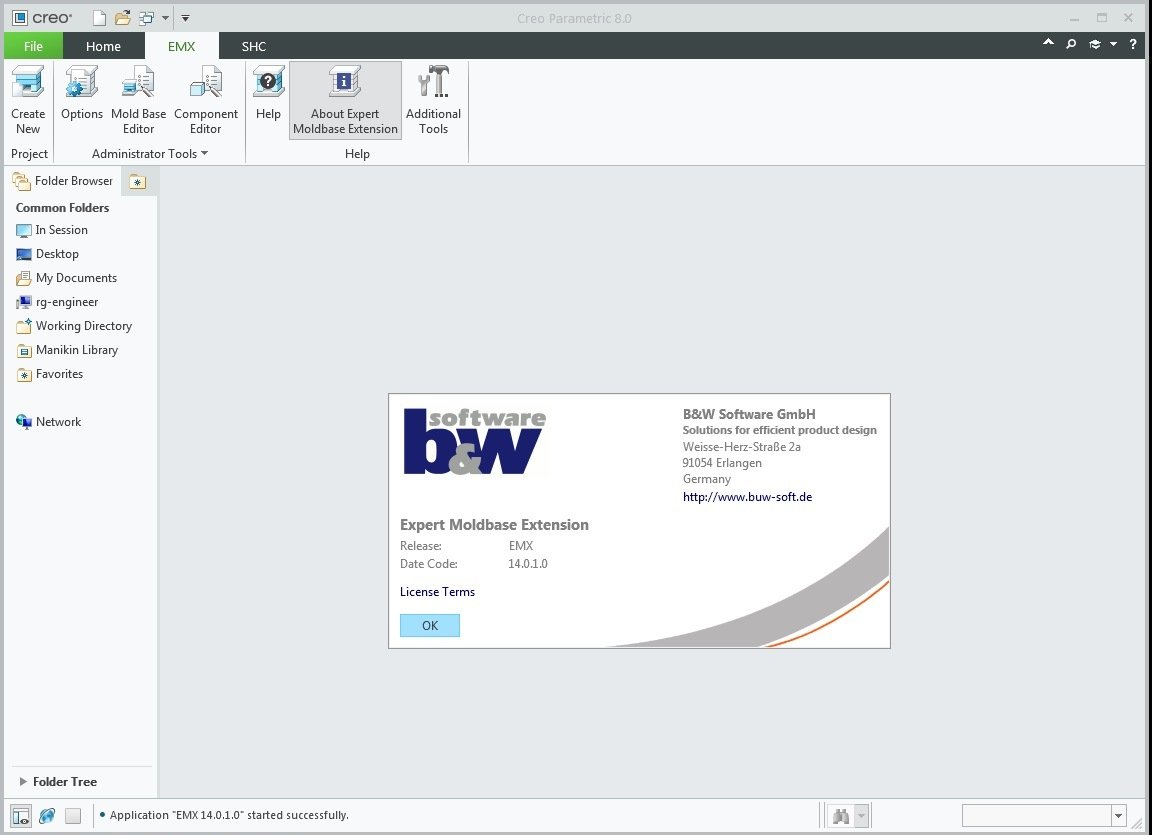This screenshot has width=1152, height=835.
Task: Switch to the SHC tab
Action: (253, 46)
